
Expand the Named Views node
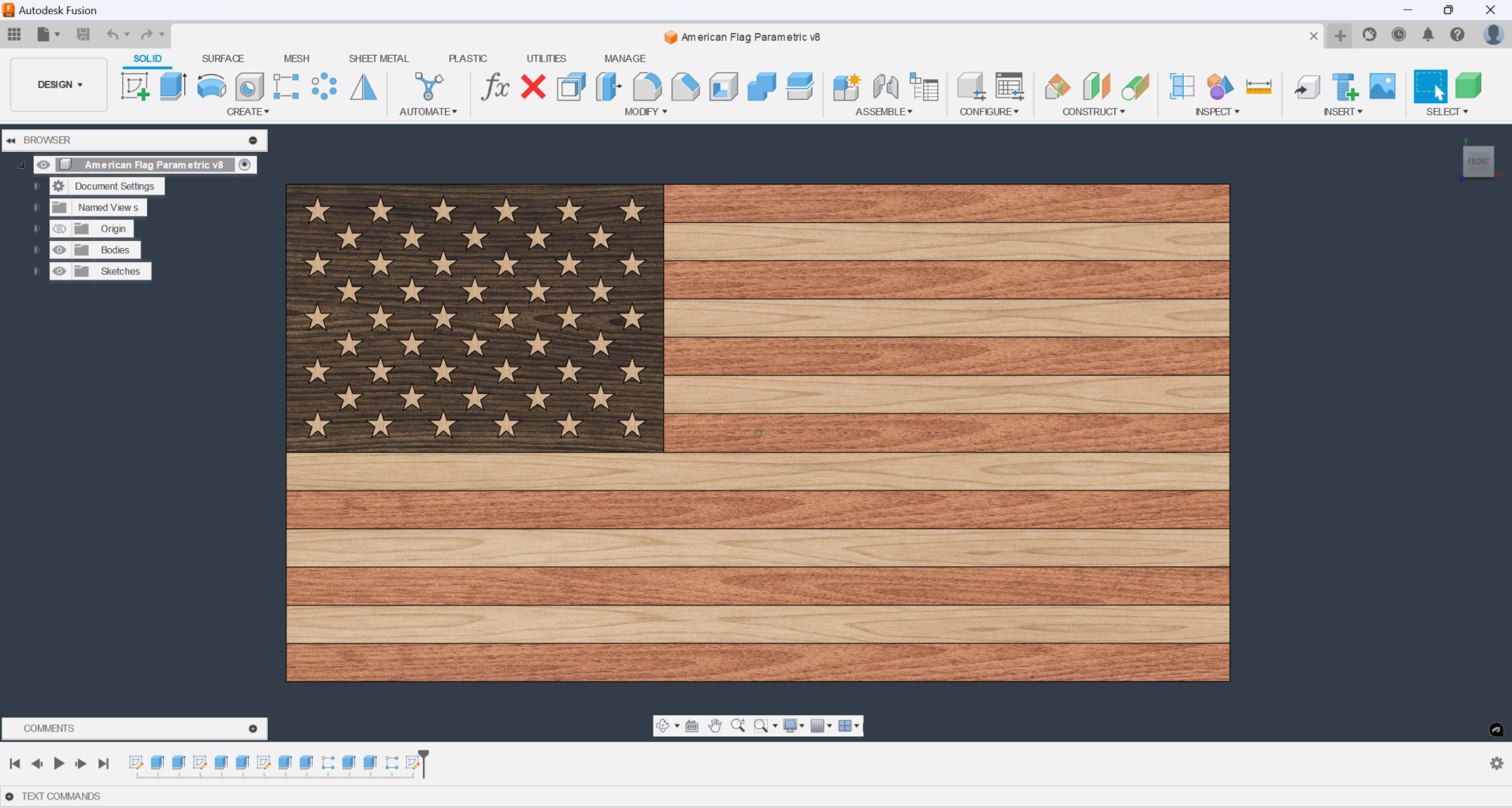pyautogui.click(x=36, y=207)
